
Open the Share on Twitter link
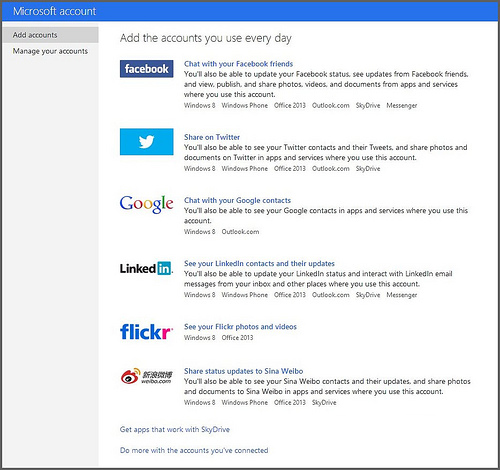click(212, 137)
